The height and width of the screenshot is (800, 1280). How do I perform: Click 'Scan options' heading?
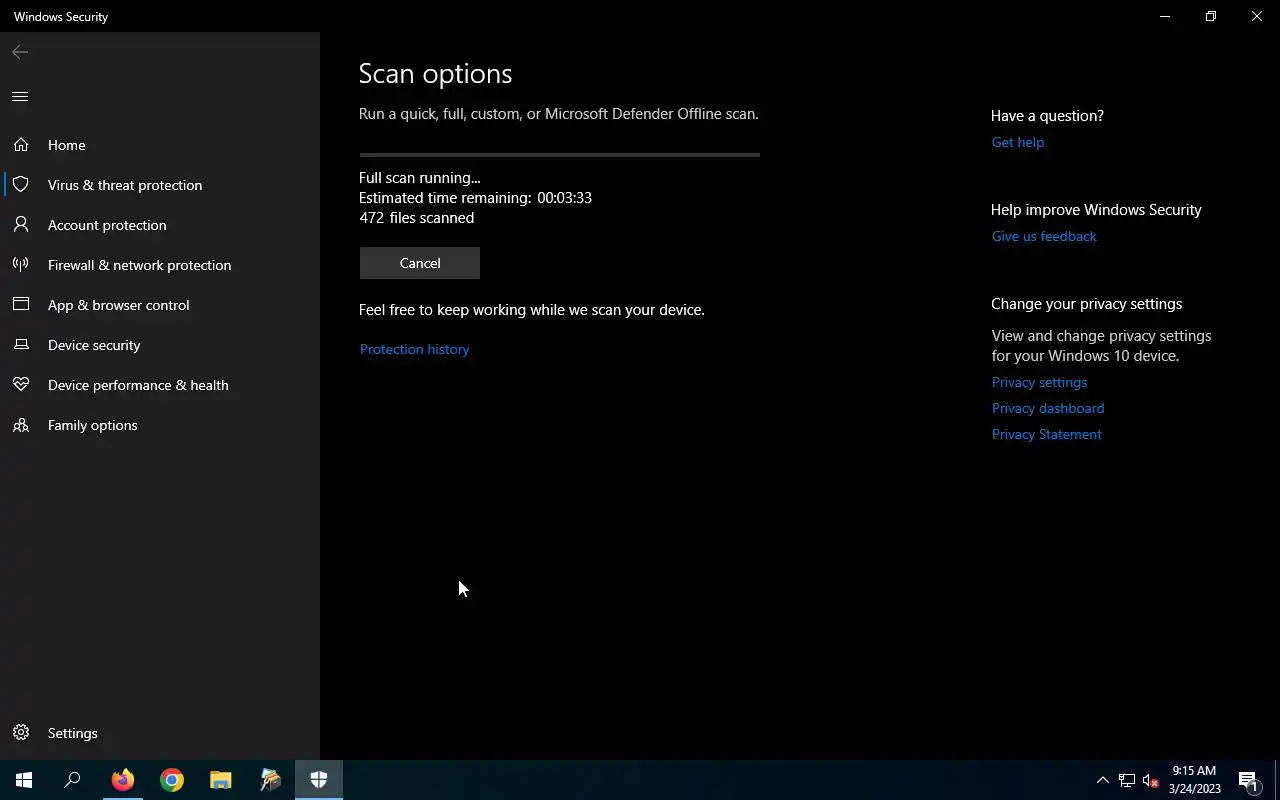click(435, 74)
